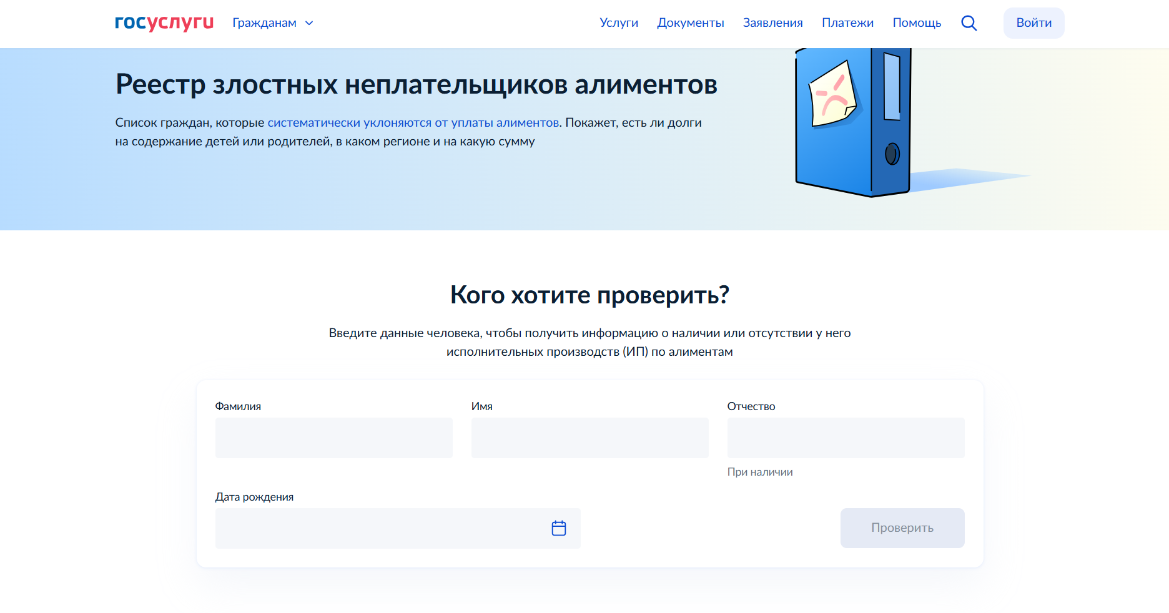Open the Заявления menu item
1169x613 pixels.
coord(772,23)
